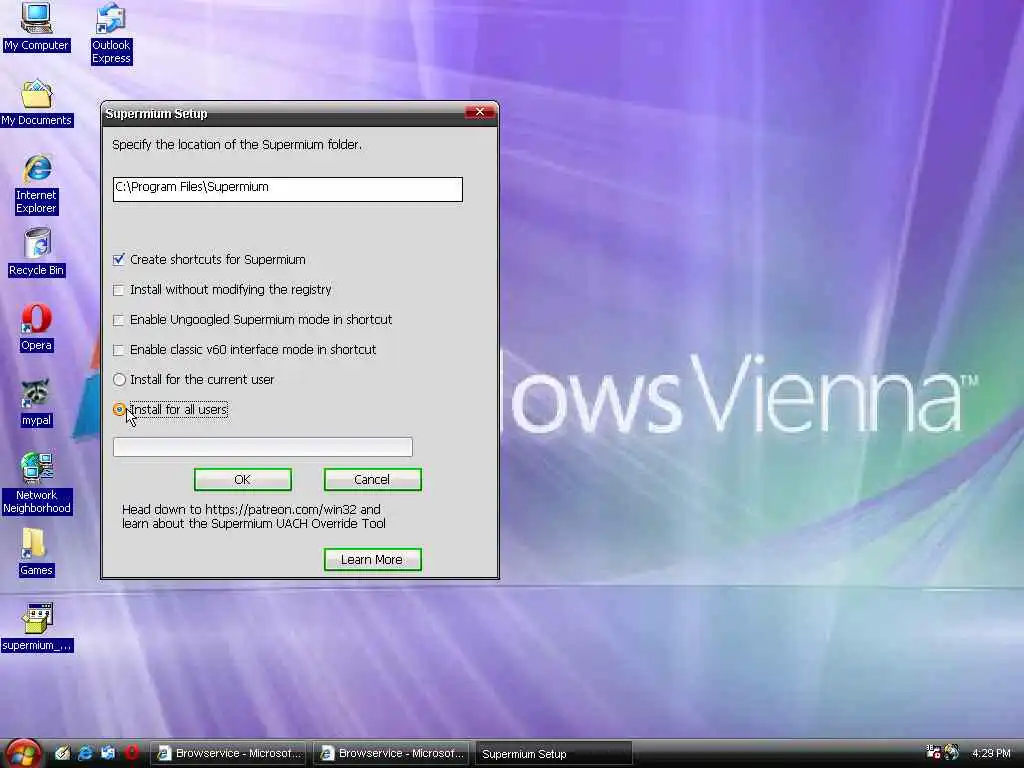Click Cancel in Supermium Setup
Screen dimensions: 1024x768
[372, 479]
